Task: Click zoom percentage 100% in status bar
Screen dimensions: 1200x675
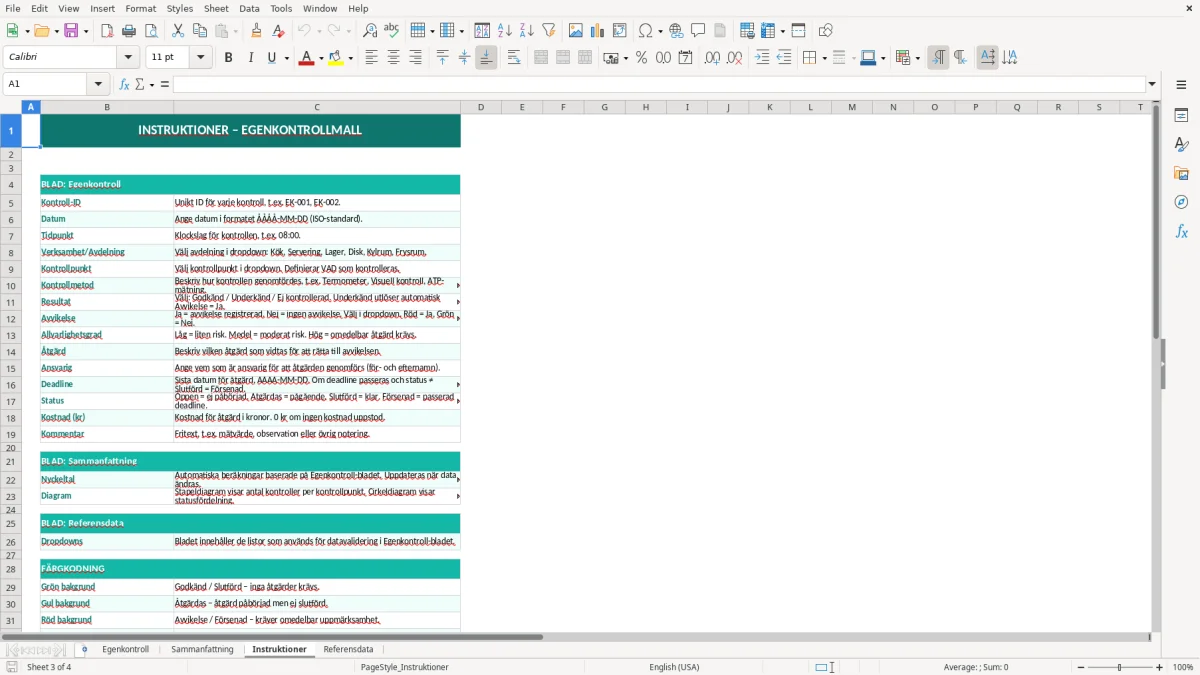Action: click(1183, 667)
